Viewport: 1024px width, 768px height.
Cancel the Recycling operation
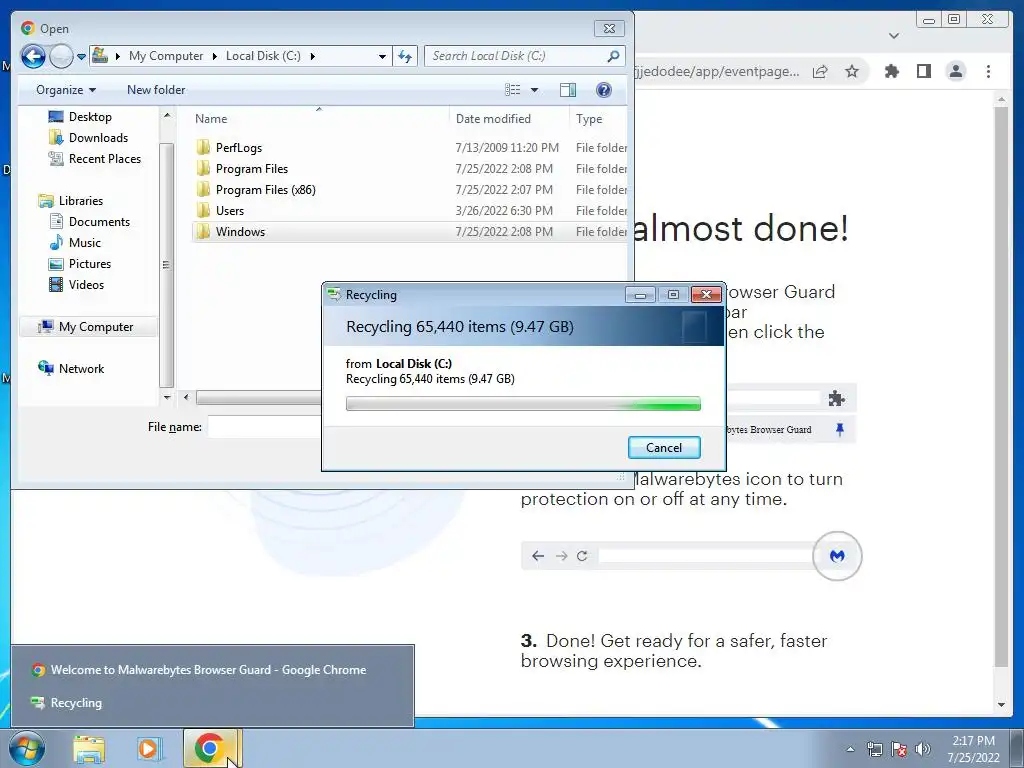pyautogui.click(x=664, y=447)
